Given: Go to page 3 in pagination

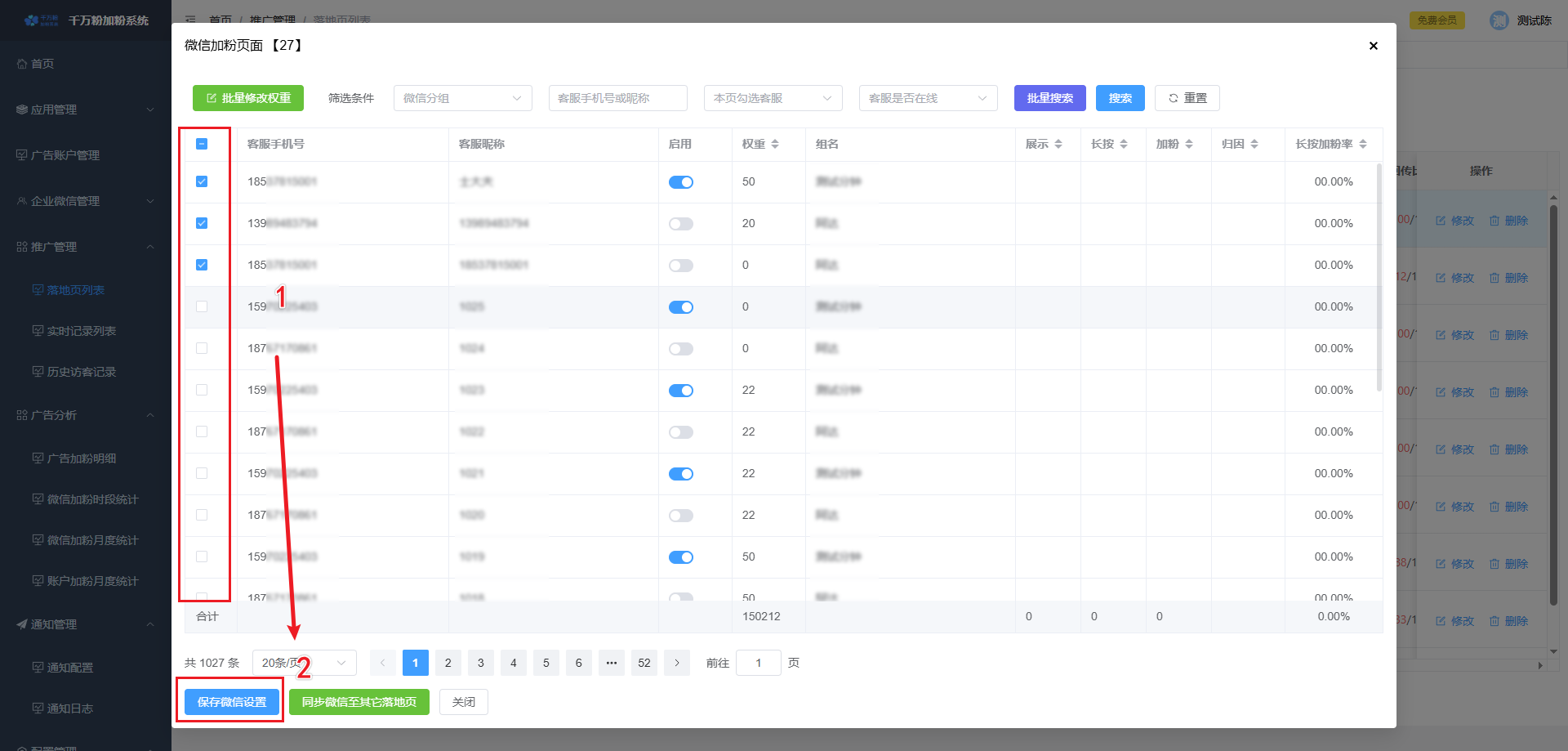Looking at the screenshot, I should (480, 663).
